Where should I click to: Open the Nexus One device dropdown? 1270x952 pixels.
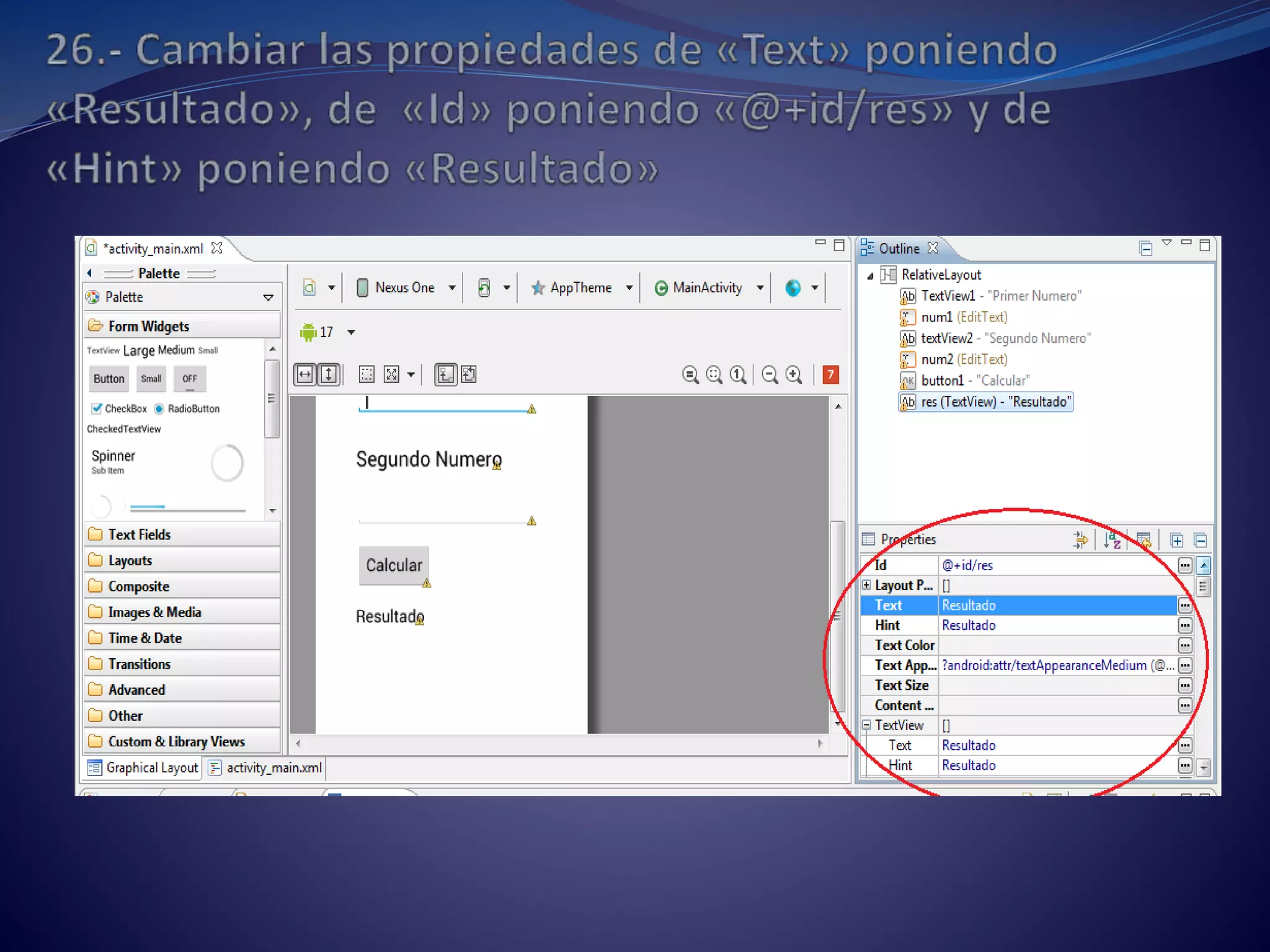click(406, 288)
